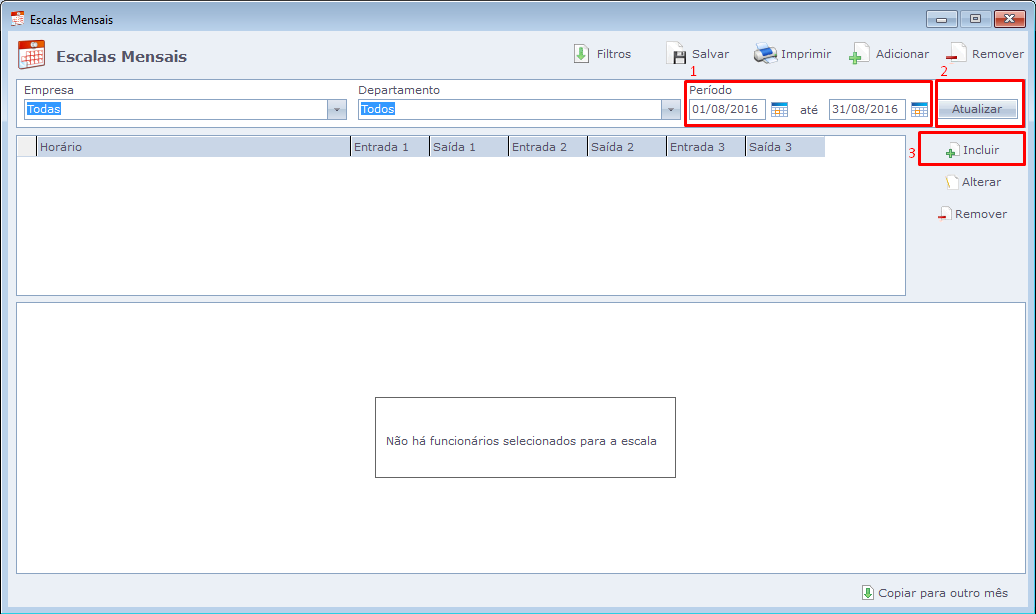Open calendar picker for the start date
This screenshot has width=1036, height=614.
pyautogui.click(x=780, y=110)
